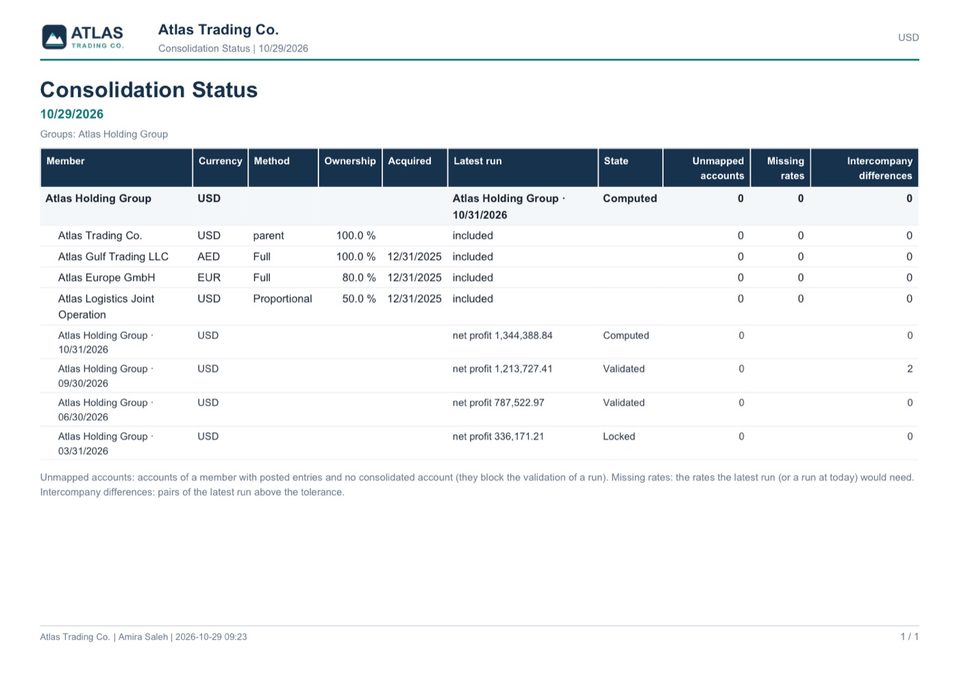The width and height of the screenshot is (959, 677).
Task: Click the 'Atlas Trading Co.' member cell in the table
Action: click(100, 235)
